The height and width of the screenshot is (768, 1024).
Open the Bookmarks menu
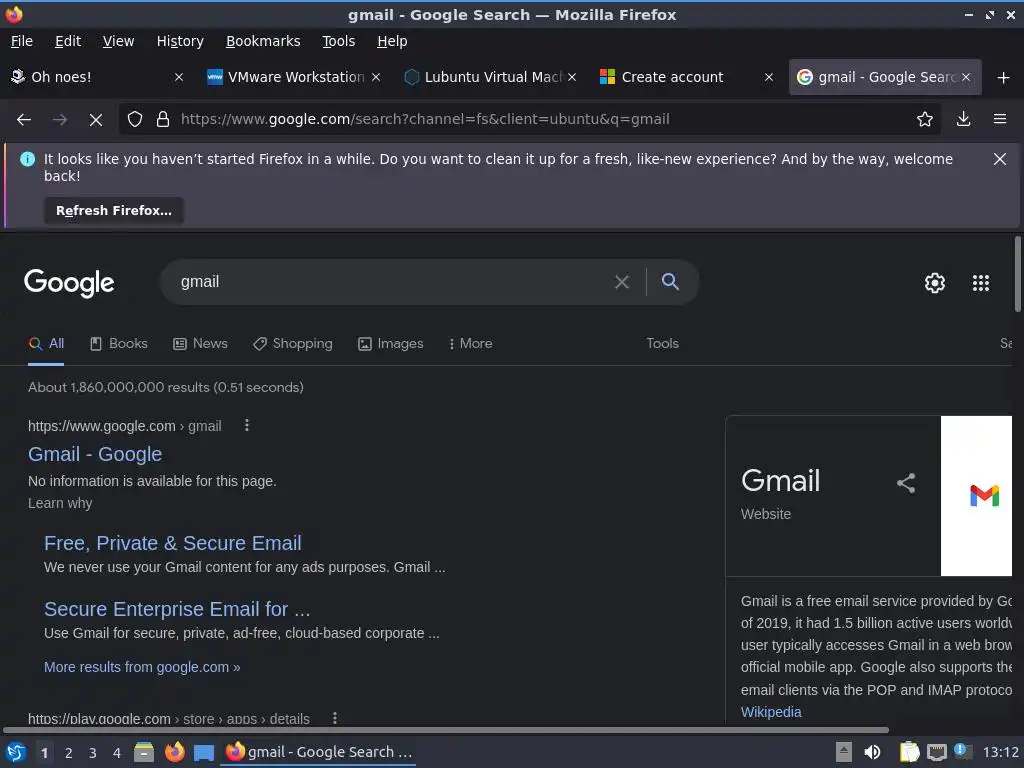[263, 41]
